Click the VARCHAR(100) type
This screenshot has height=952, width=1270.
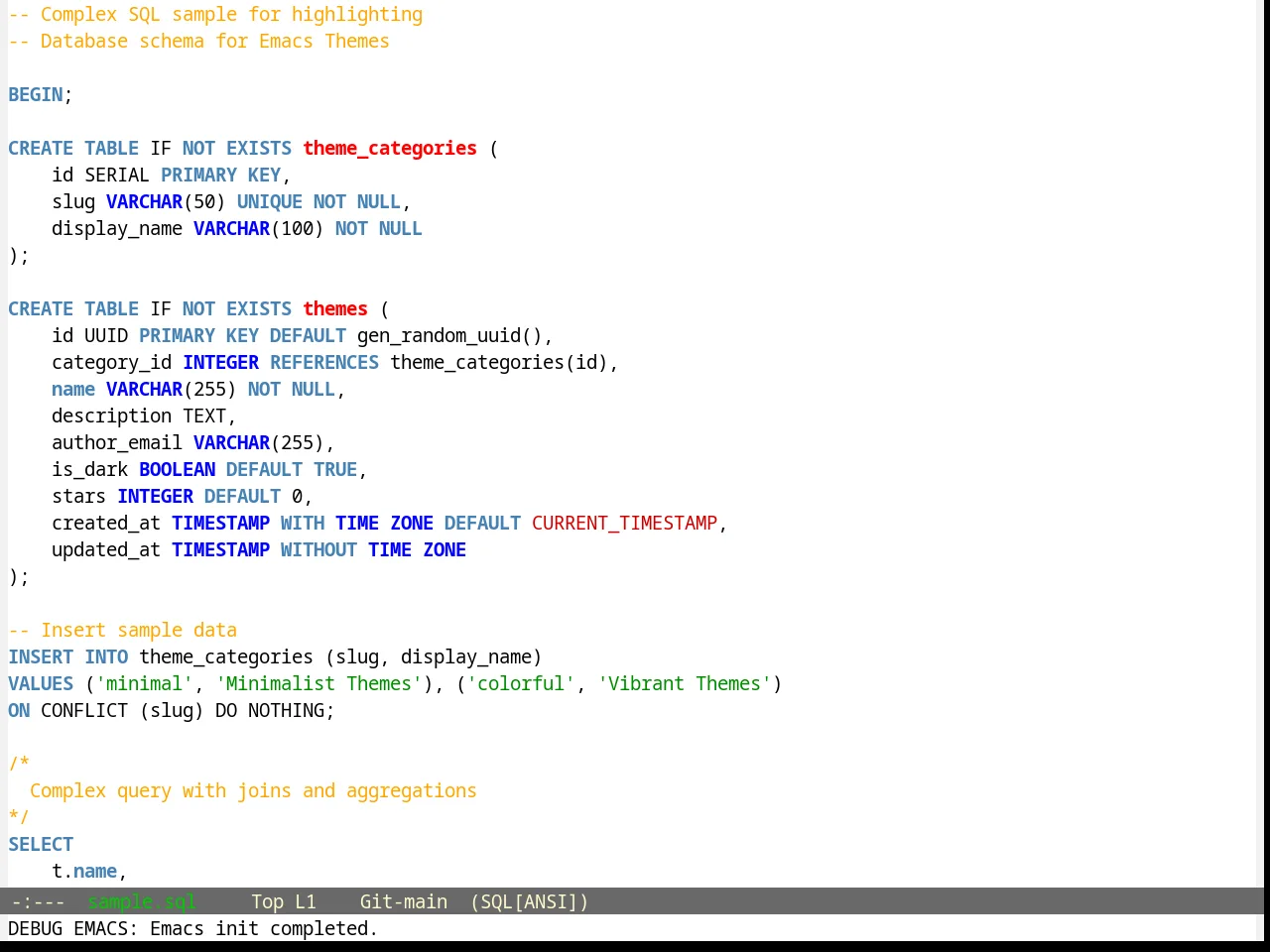(x=259, y=228)
